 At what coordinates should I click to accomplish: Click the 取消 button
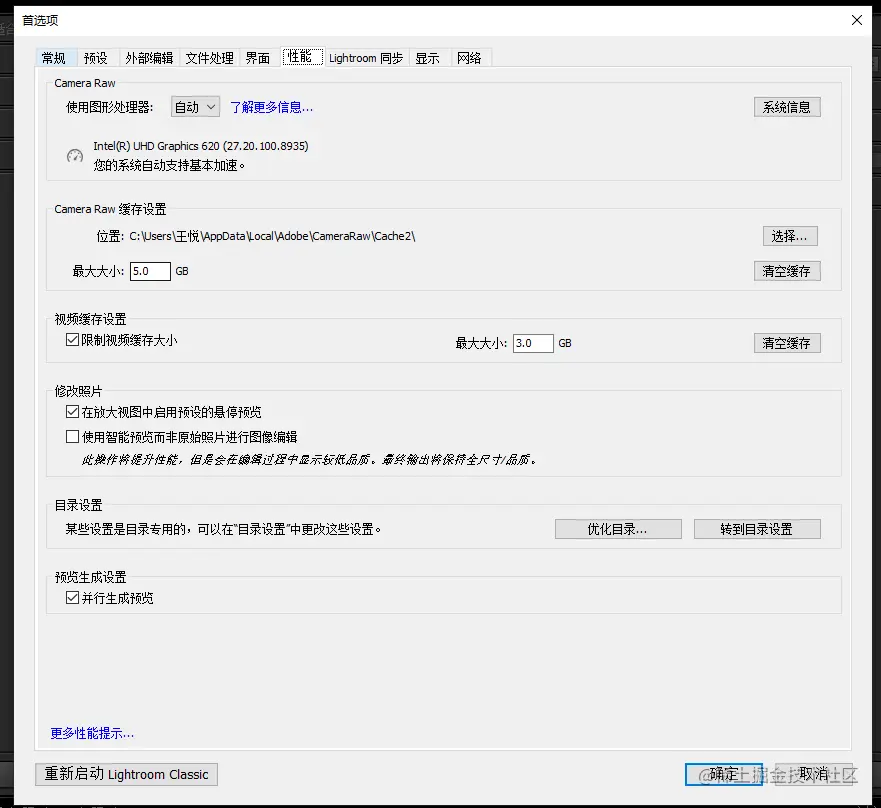pyautogui.click(x=814, y=774)
